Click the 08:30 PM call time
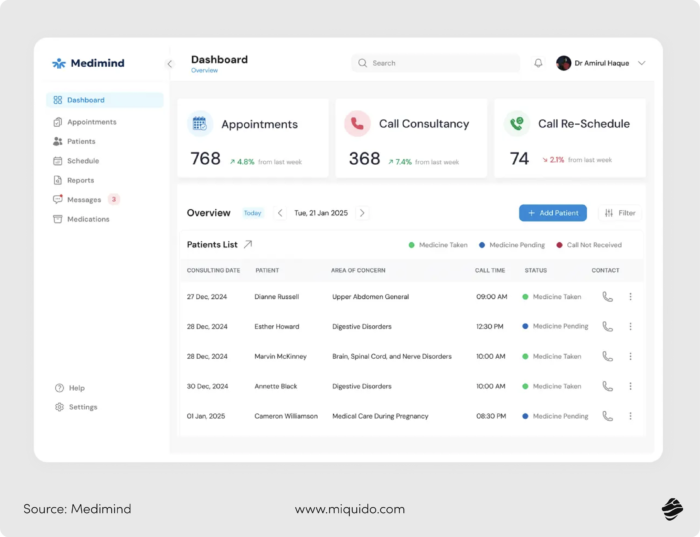Viewport: 700px width, 537px height. click(491, 416)
